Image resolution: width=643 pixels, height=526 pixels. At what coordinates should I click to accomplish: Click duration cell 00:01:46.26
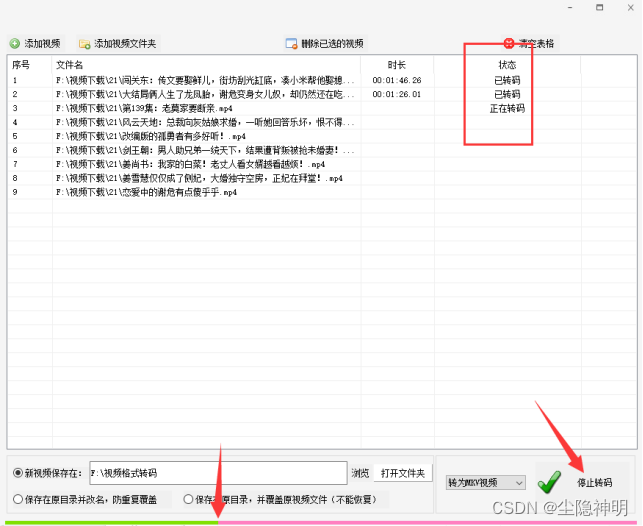(397, 80)
